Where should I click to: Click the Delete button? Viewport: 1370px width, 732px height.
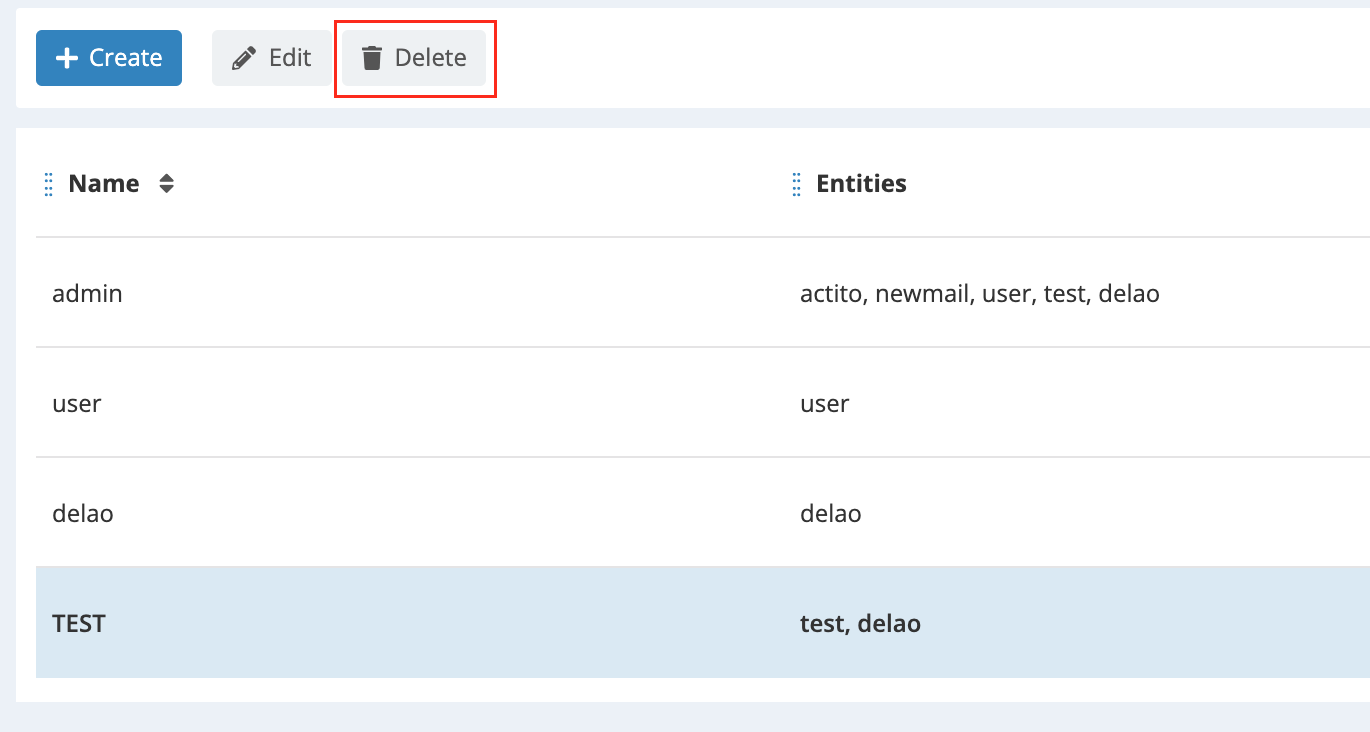coord(414,58)
